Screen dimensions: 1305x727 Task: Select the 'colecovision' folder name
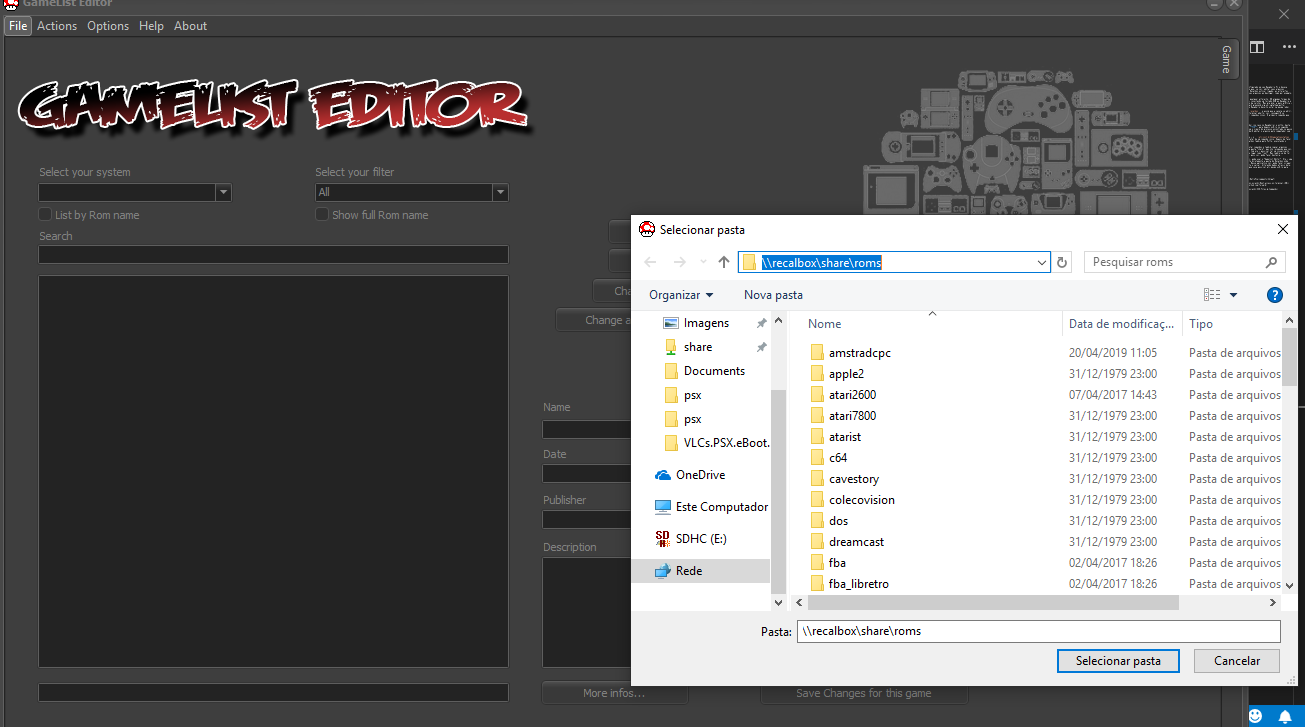[x=862, y=500]
